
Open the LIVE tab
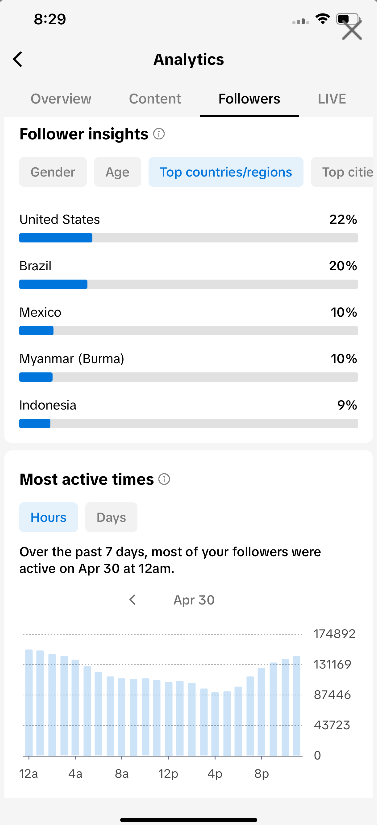(332, 99)
